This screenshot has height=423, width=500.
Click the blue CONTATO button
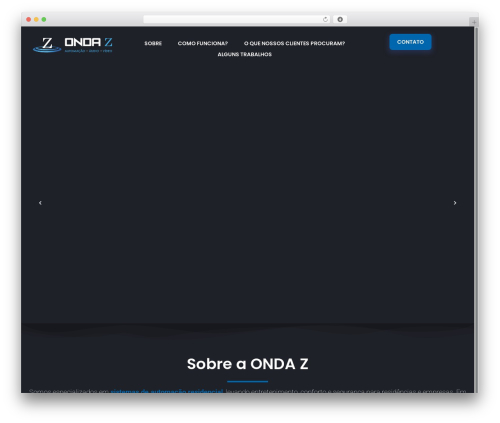coord(410,42)
